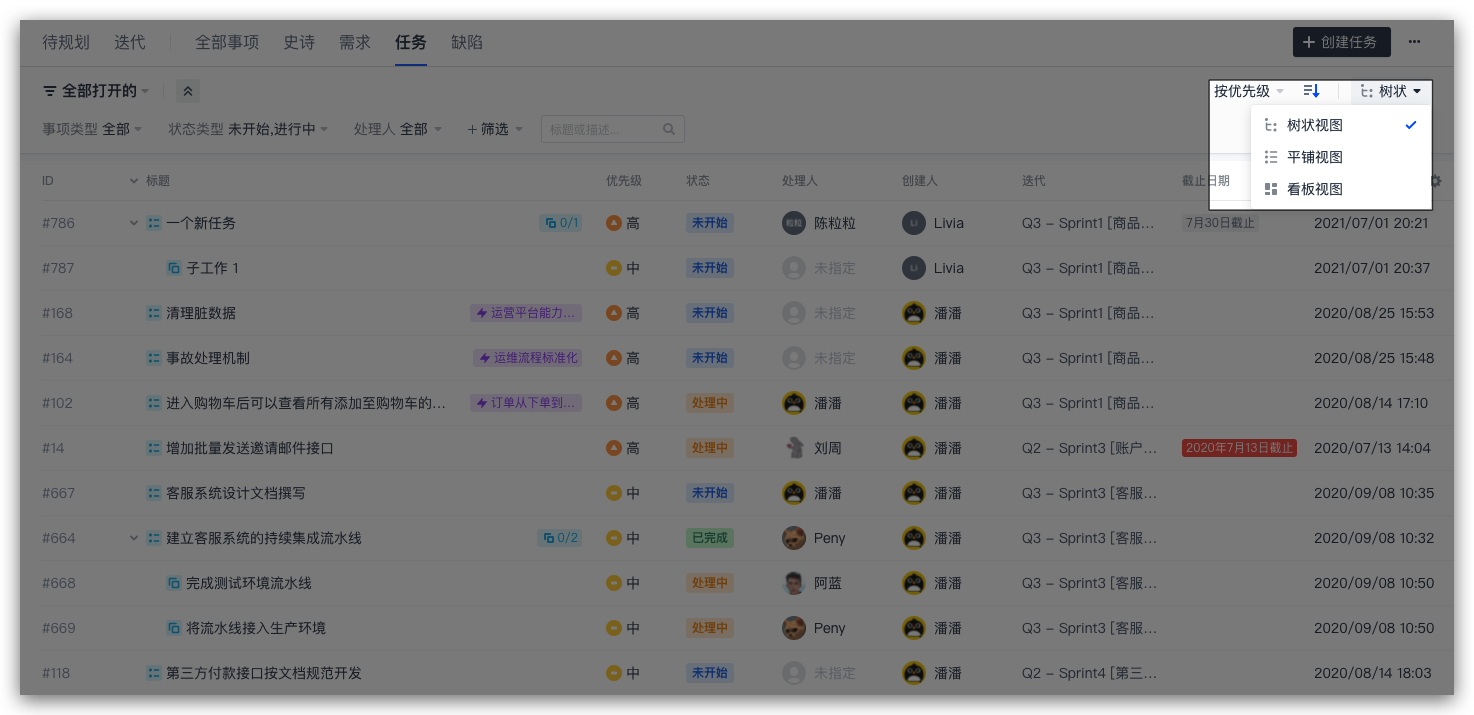This screenshot has width=1474, height=715.
Task: Click 创建任务 button
Action: click(1341, 42)
